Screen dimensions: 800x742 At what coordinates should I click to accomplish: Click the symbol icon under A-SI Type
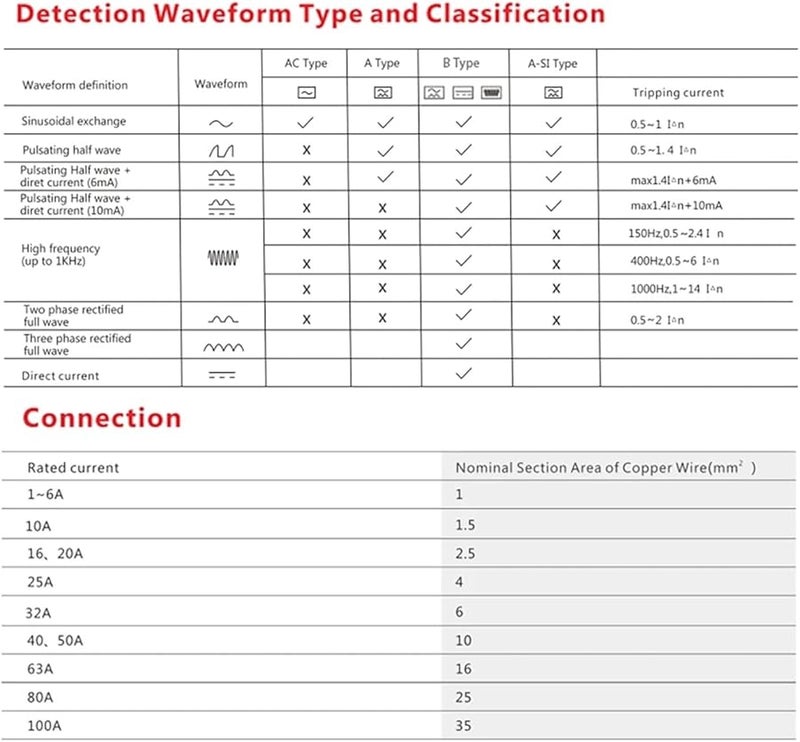click(553, 92)
